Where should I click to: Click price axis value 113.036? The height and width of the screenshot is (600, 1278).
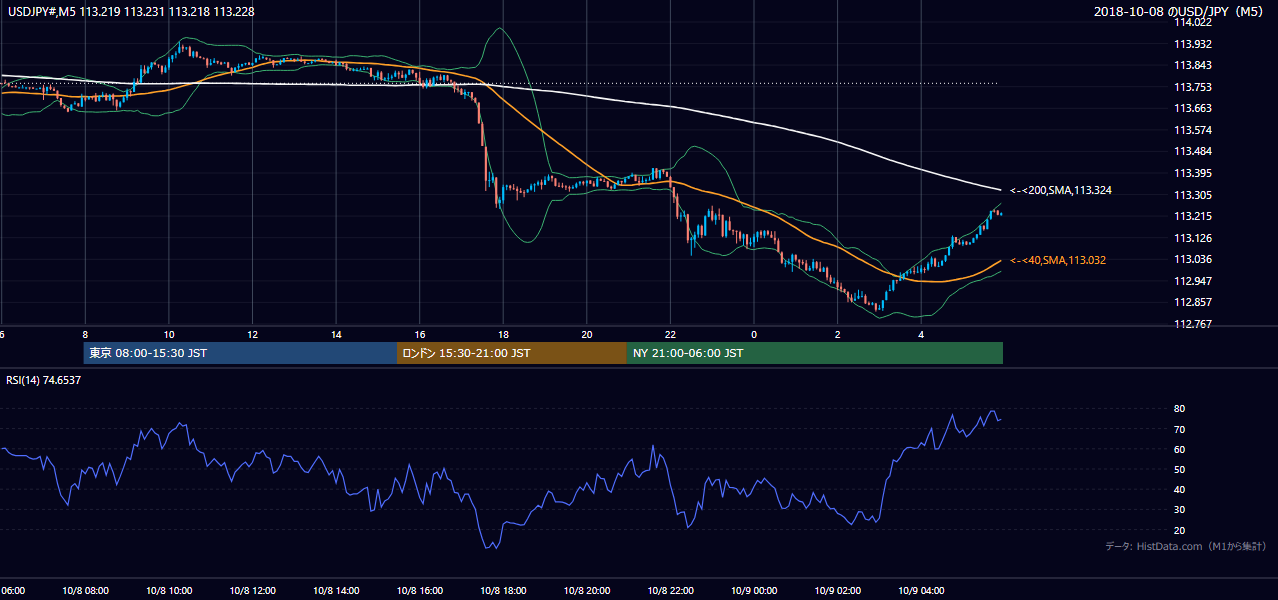1193,259
